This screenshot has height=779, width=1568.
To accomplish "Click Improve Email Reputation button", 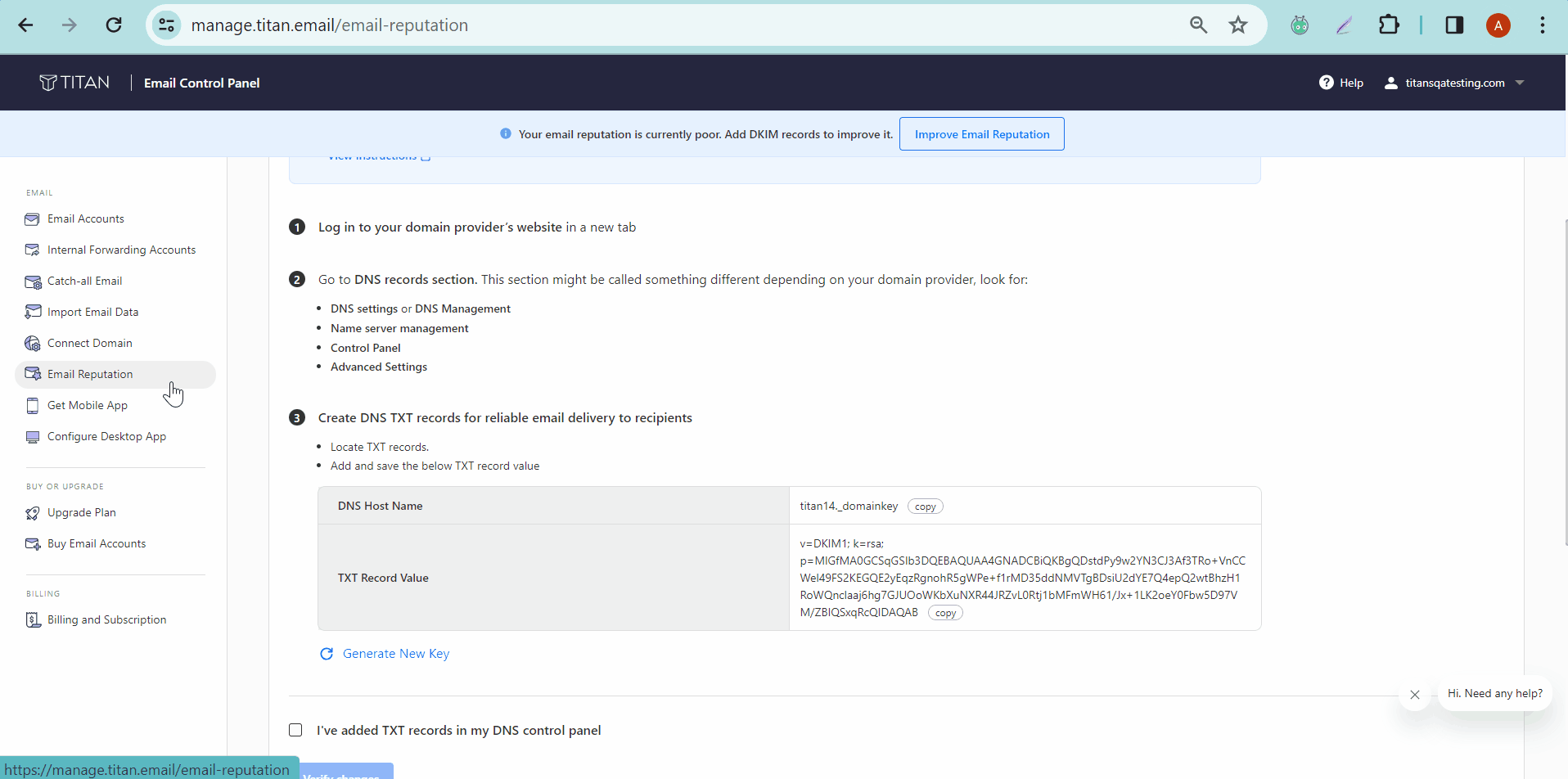I will pos(981,133).
